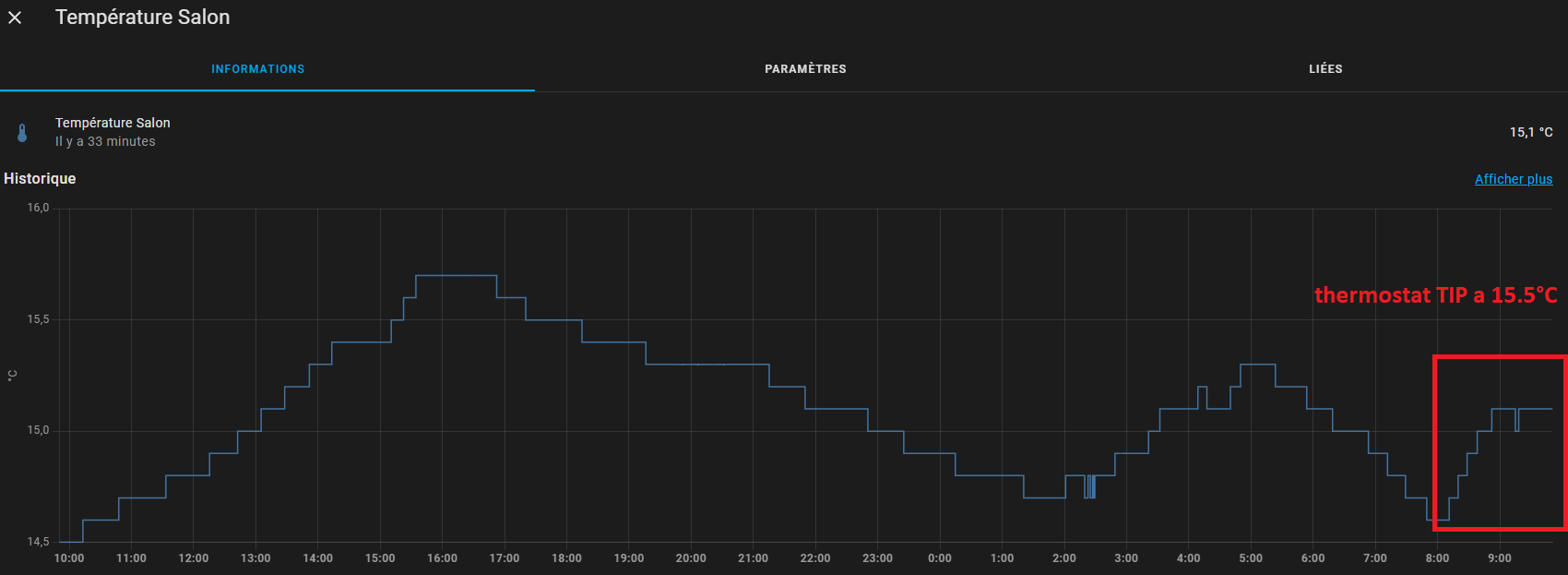Click the Afficher plus link
Screen dimensions: 1568x575
point(1513,179)
